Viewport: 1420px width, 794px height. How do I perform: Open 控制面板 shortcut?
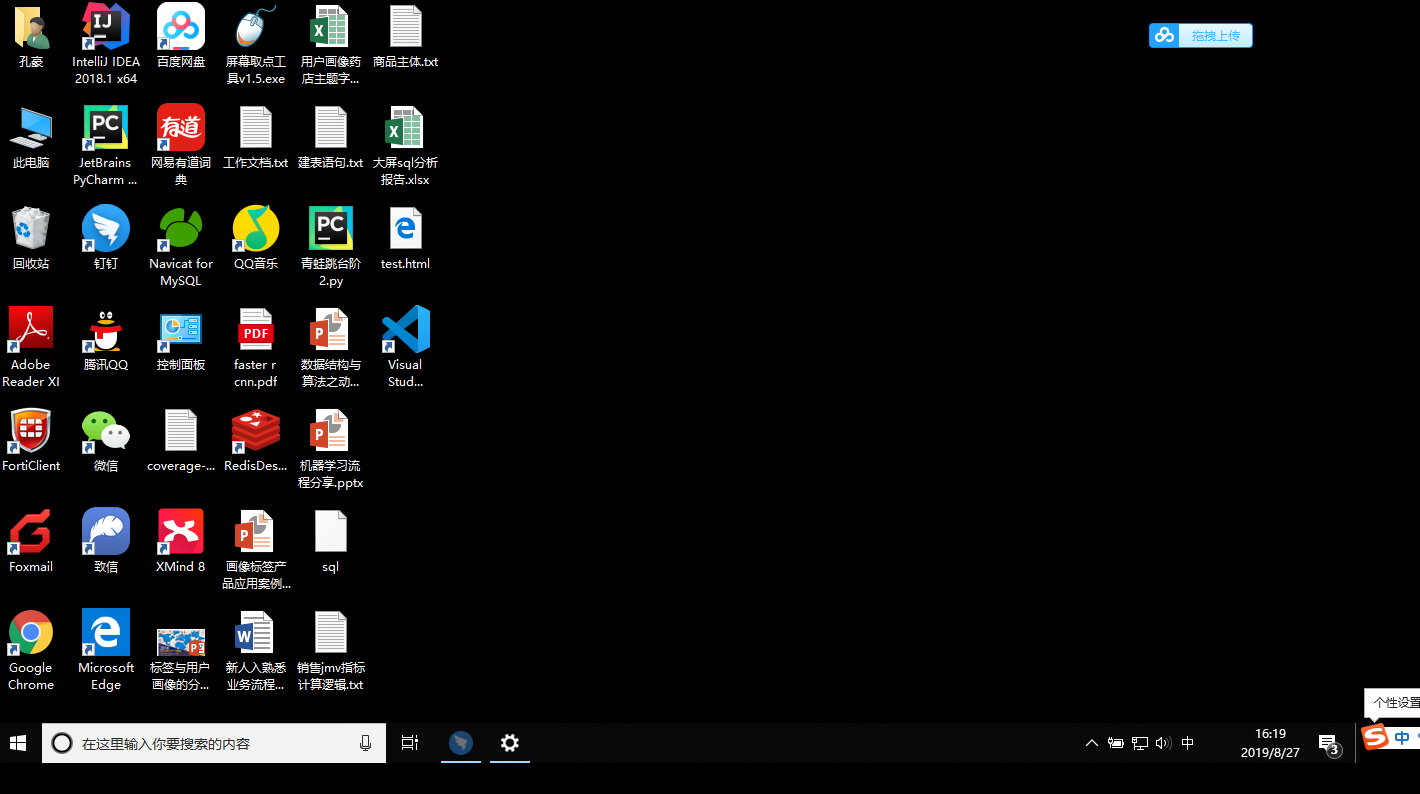[181, 340]
